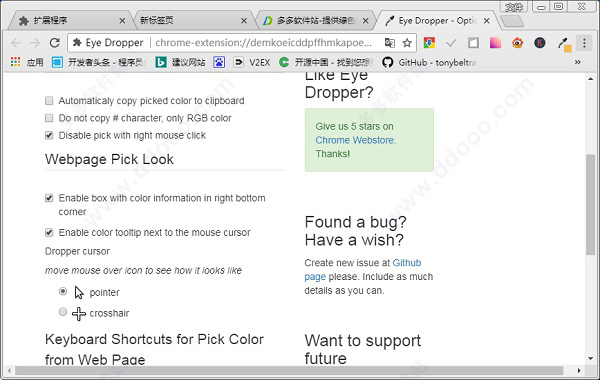Click the dark circle K extension icon
Image resolution: width=600 pixels, height=380 pixels.
540,42
